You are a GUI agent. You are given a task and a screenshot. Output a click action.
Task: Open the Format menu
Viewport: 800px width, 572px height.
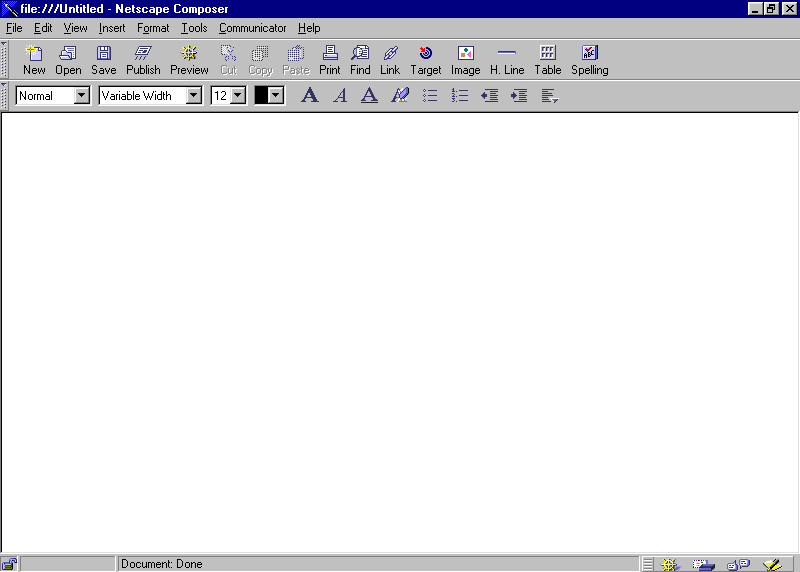coord(153,28)
